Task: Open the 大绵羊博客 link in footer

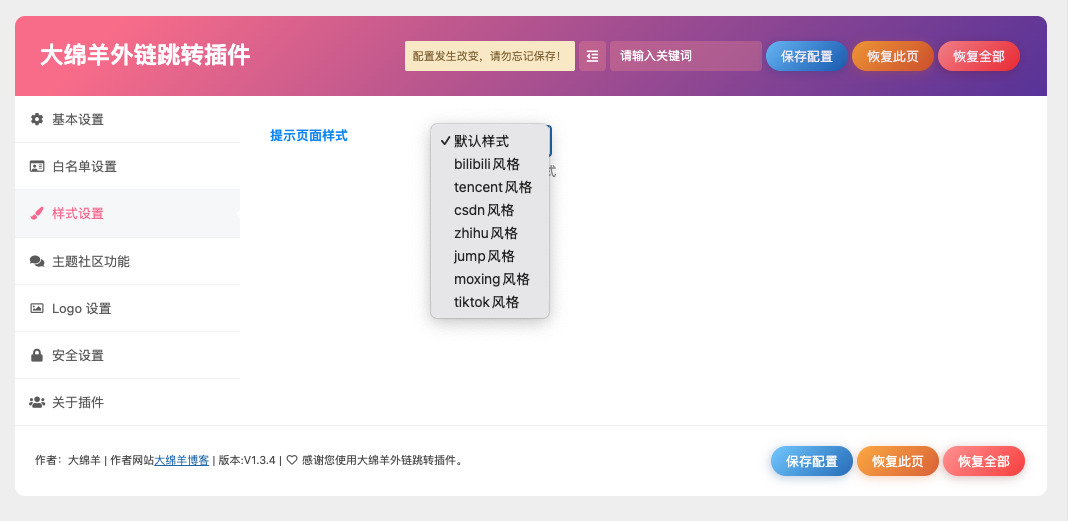Action: click(x=182, y=460)
